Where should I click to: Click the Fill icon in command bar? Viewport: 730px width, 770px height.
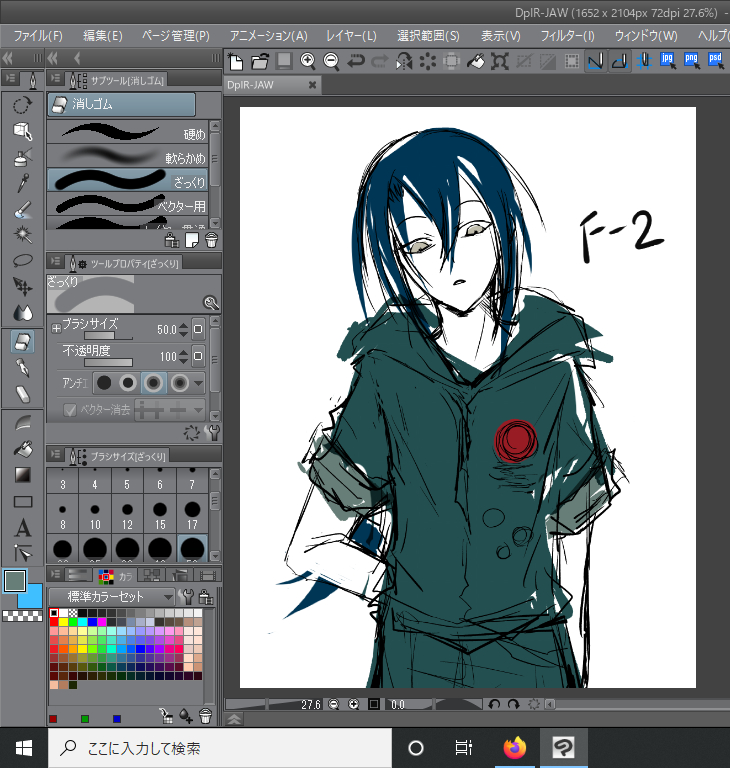click(x=475, y=62)
